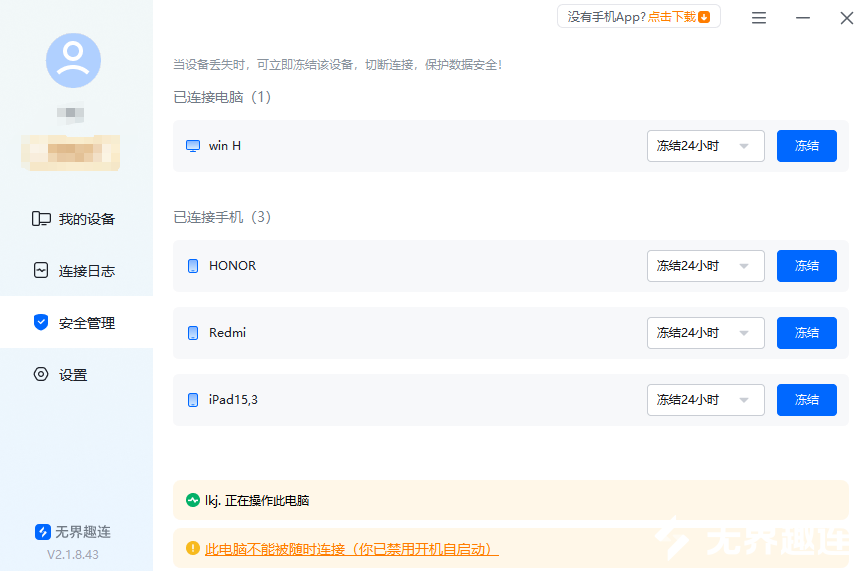This screenshot has height=571, width=864.
Task: Go to 我的设备 in the sidebar
Action: coord(76,219)
